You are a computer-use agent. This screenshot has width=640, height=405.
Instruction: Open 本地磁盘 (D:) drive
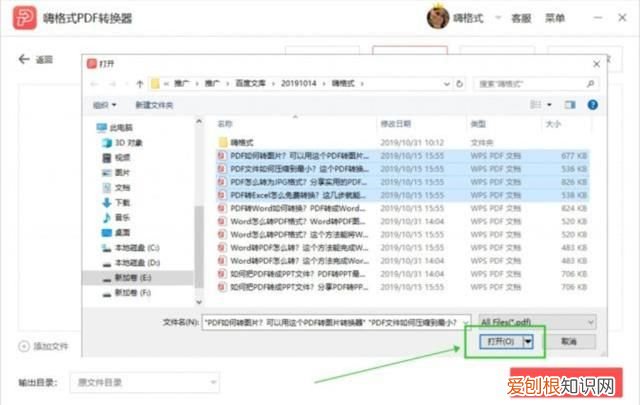click(131, 263)
